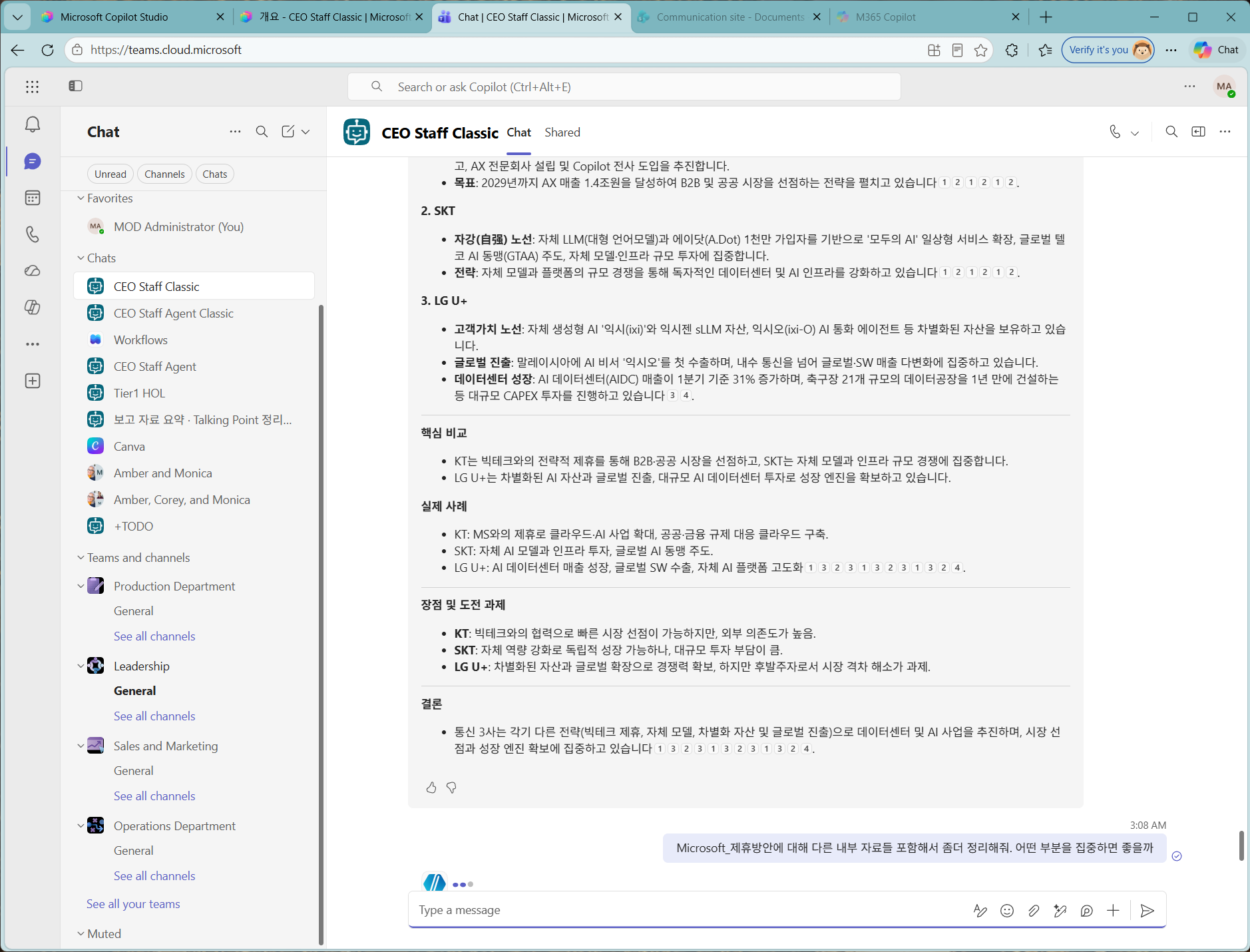Collapse the Production Department team
This screenshot has height=952, width=1250.
click(x=81, y=587)
